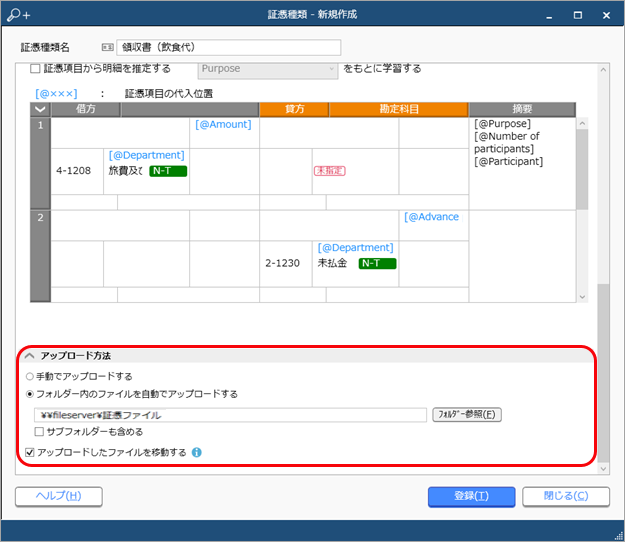The width and height of the screenshot is (625, 542).
Task: Click the main panel scrollbar down arrow
Action: pyautogui.click(x=603, y=469)
